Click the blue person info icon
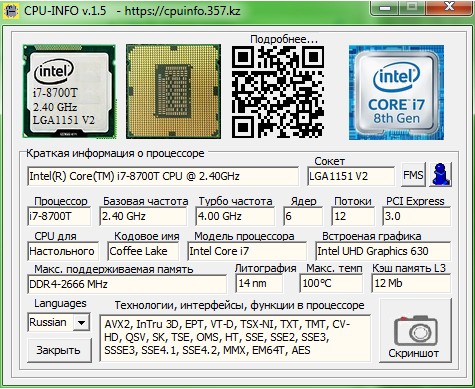The image size is (475, 389). pyautogui.click(x=440, y=174)
